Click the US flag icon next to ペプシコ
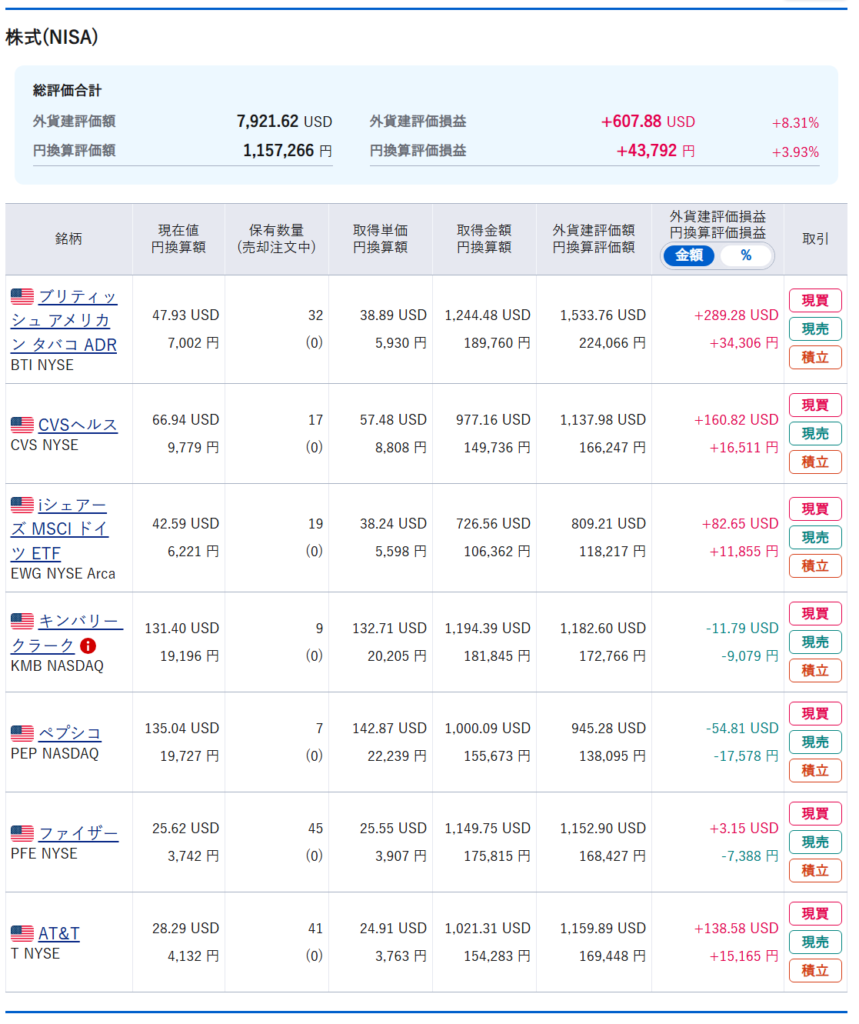859x1024 pixels. pyautogui.click(x=22, y=733)
